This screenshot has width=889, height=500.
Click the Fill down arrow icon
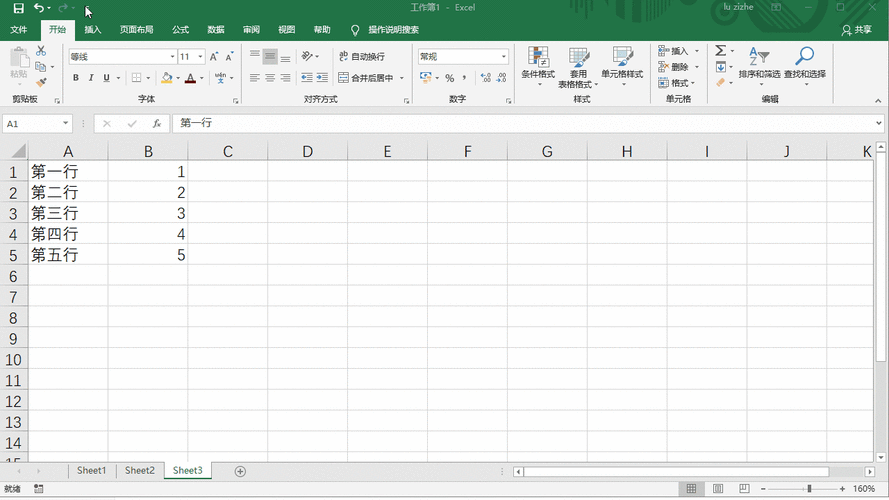point(721,67)
